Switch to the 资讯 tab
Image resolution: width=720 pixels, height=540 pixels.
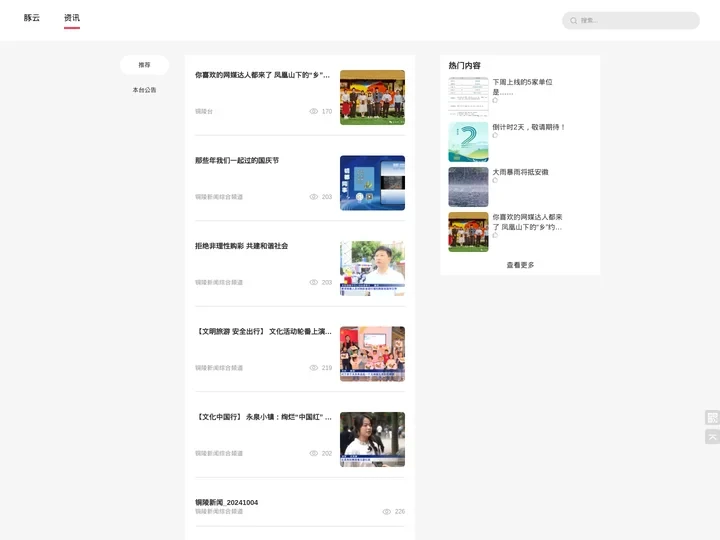pyautogui.click(x=72, y=18)
